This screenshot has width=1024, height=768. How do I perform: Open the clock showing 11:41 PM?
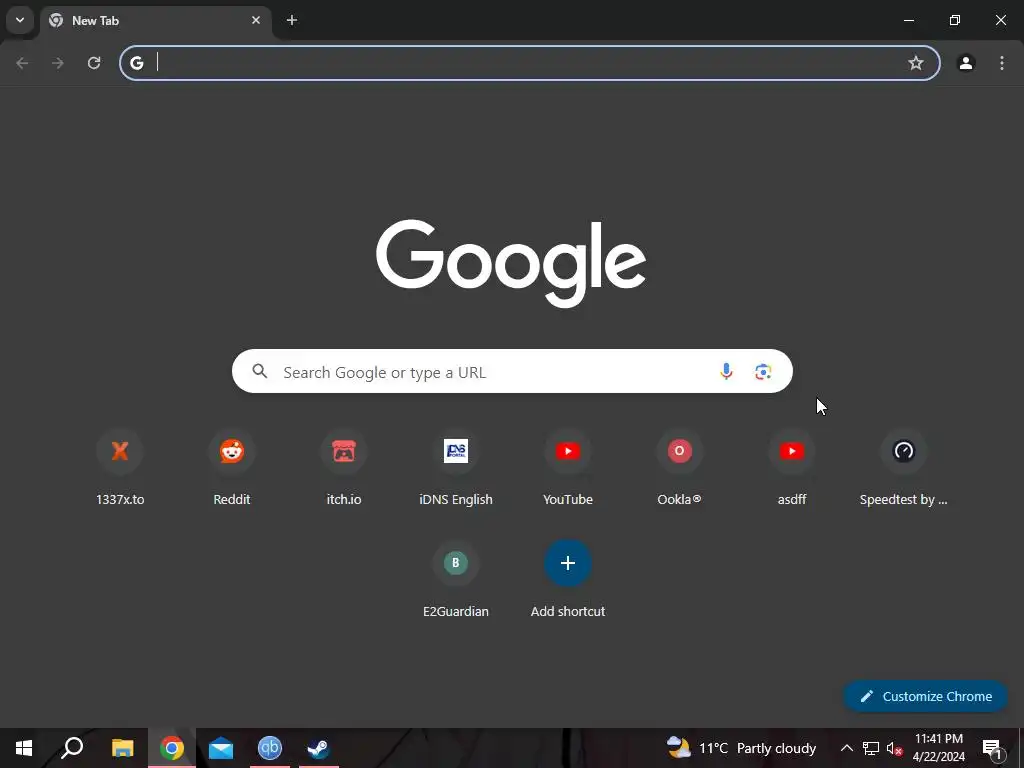(938, 748)
